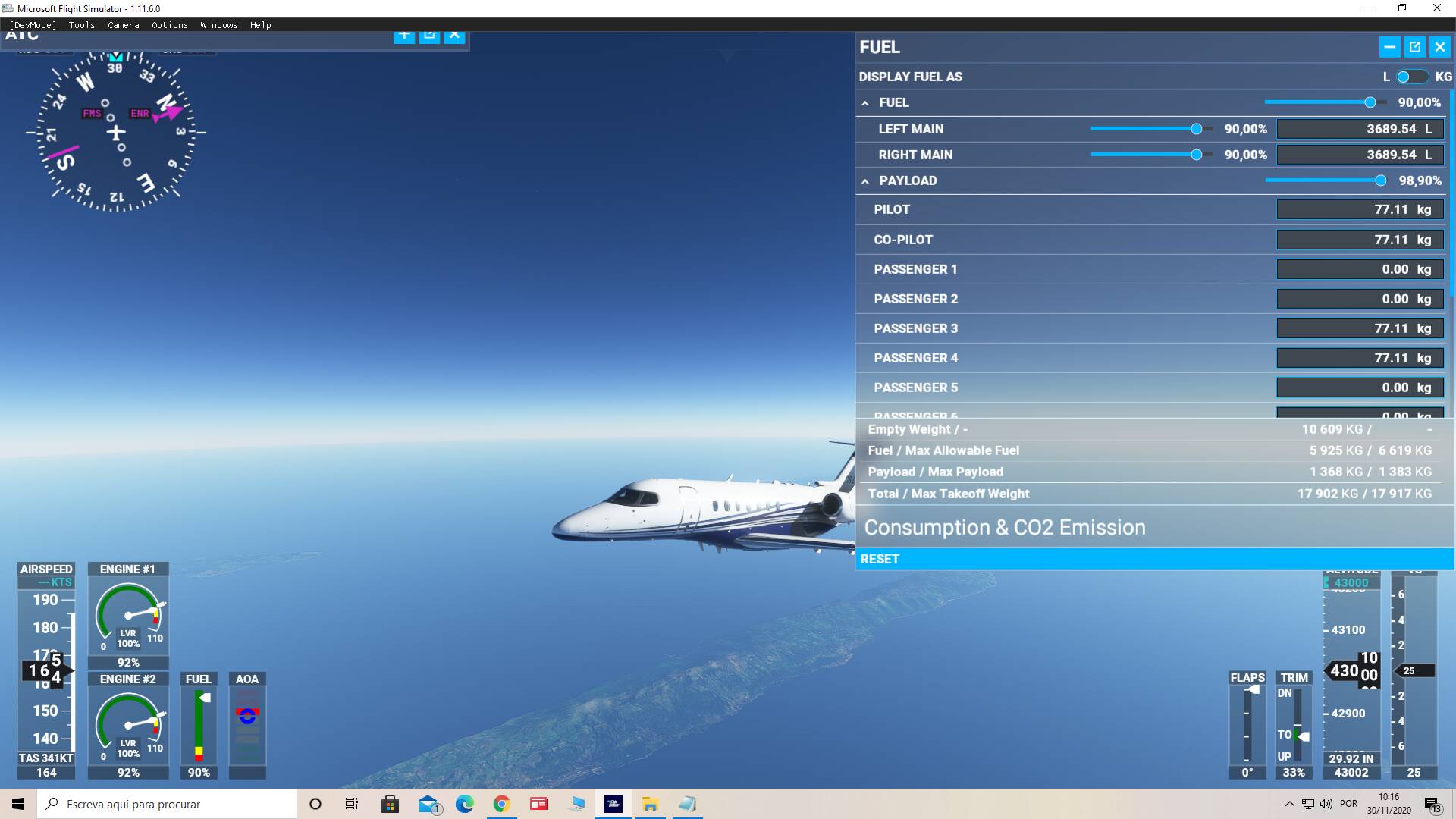1456x819 pixels.
Task: Open the Windows menu
Action: [x=219, y=25]
